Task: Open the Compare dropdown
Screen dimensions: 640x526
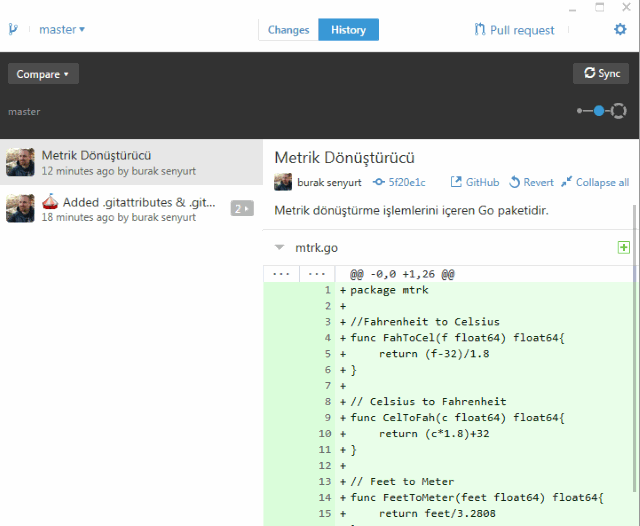Action: pos(43,74)
